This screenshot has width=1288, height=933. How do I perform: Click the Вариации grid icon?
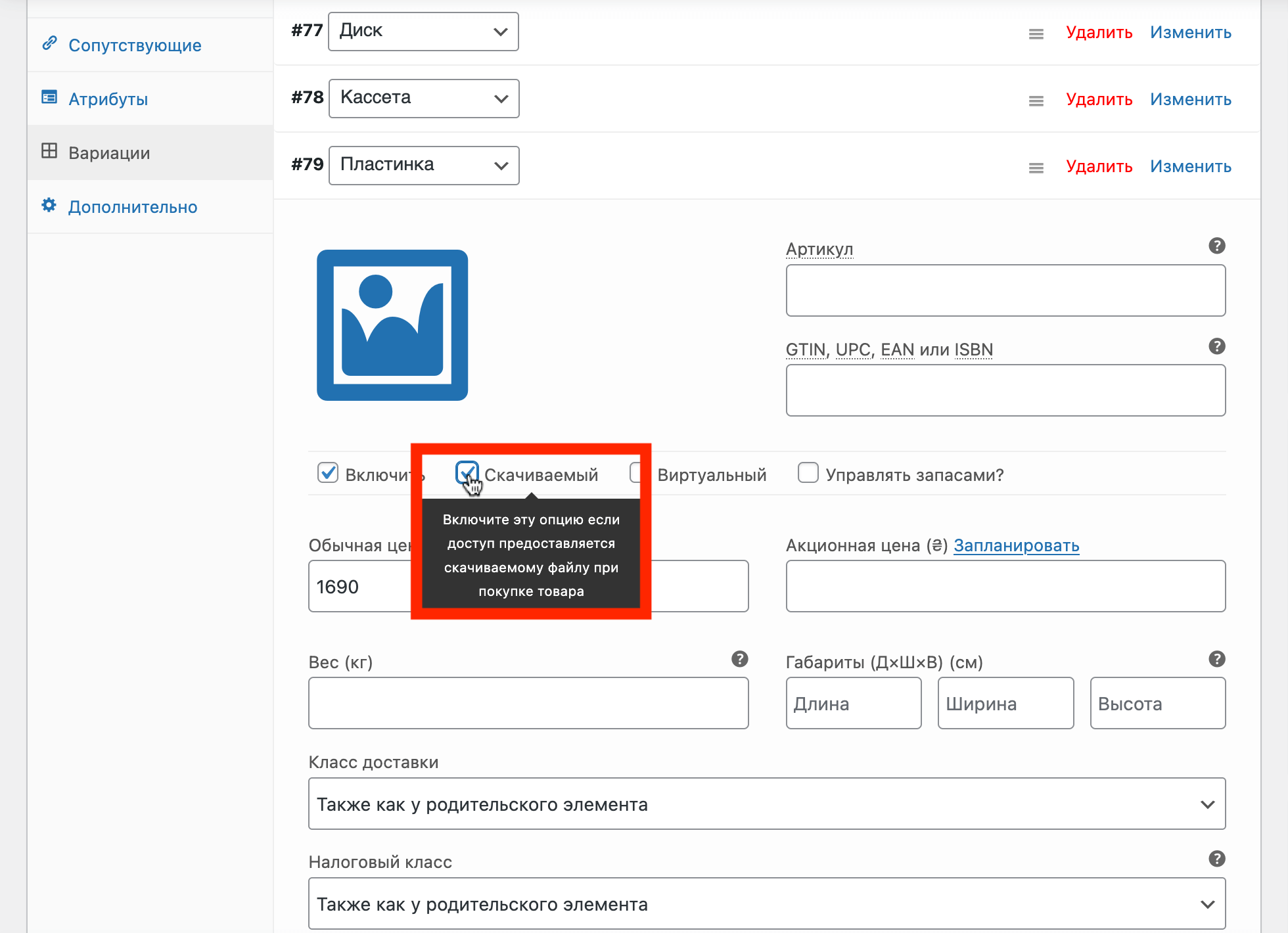pos(49,151)
